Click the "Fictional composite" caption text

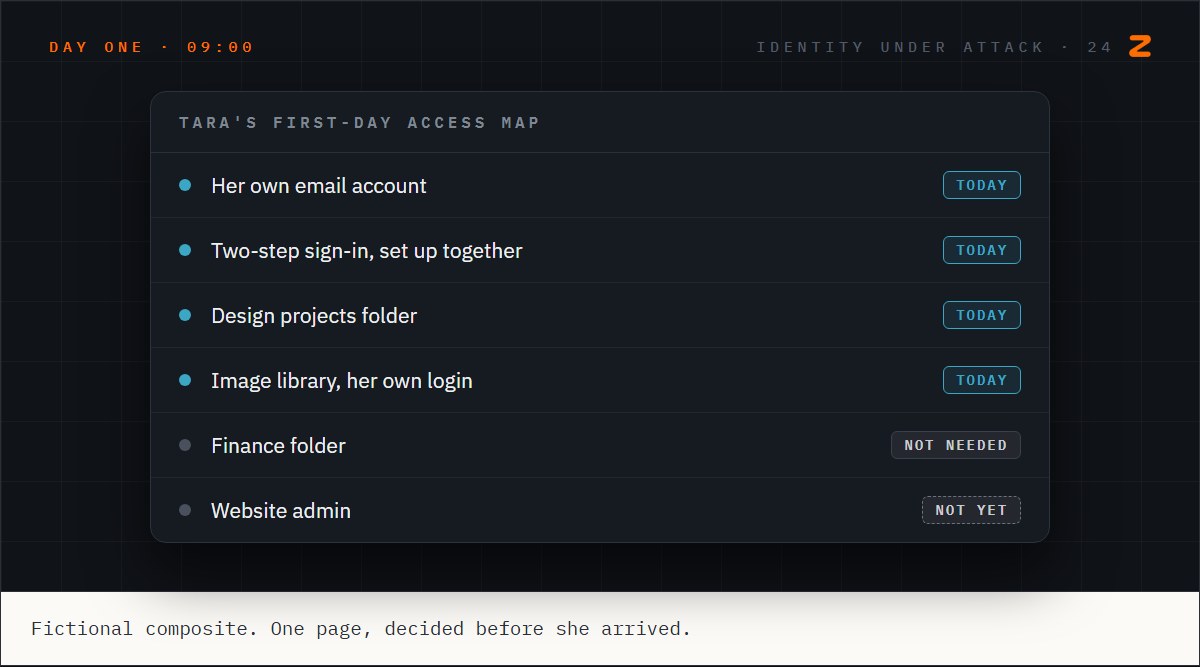point(361,629)
